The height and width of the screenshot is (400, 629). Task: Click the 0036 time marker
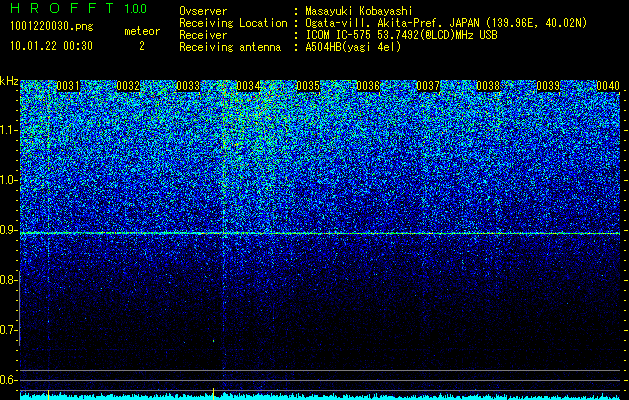pyautogui.click(x=368, y=86)
